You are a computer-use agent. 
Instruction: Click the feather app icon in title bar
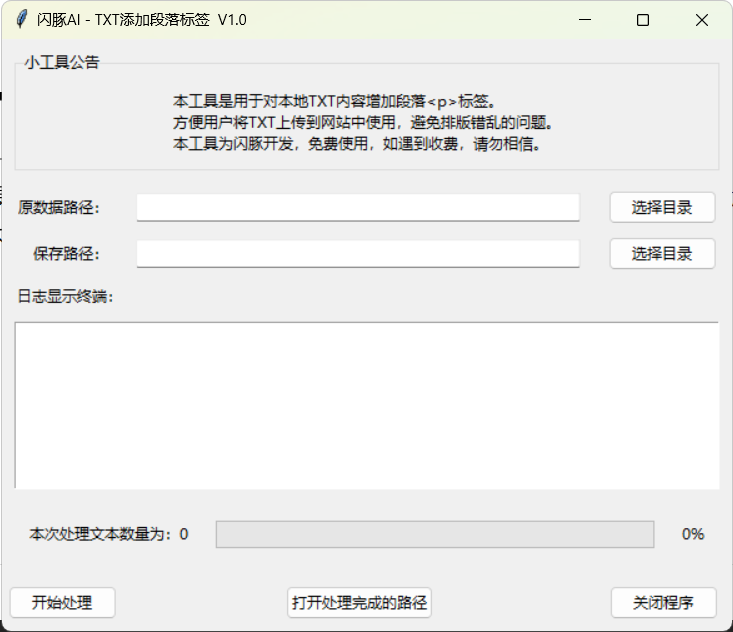pos(22,20)
